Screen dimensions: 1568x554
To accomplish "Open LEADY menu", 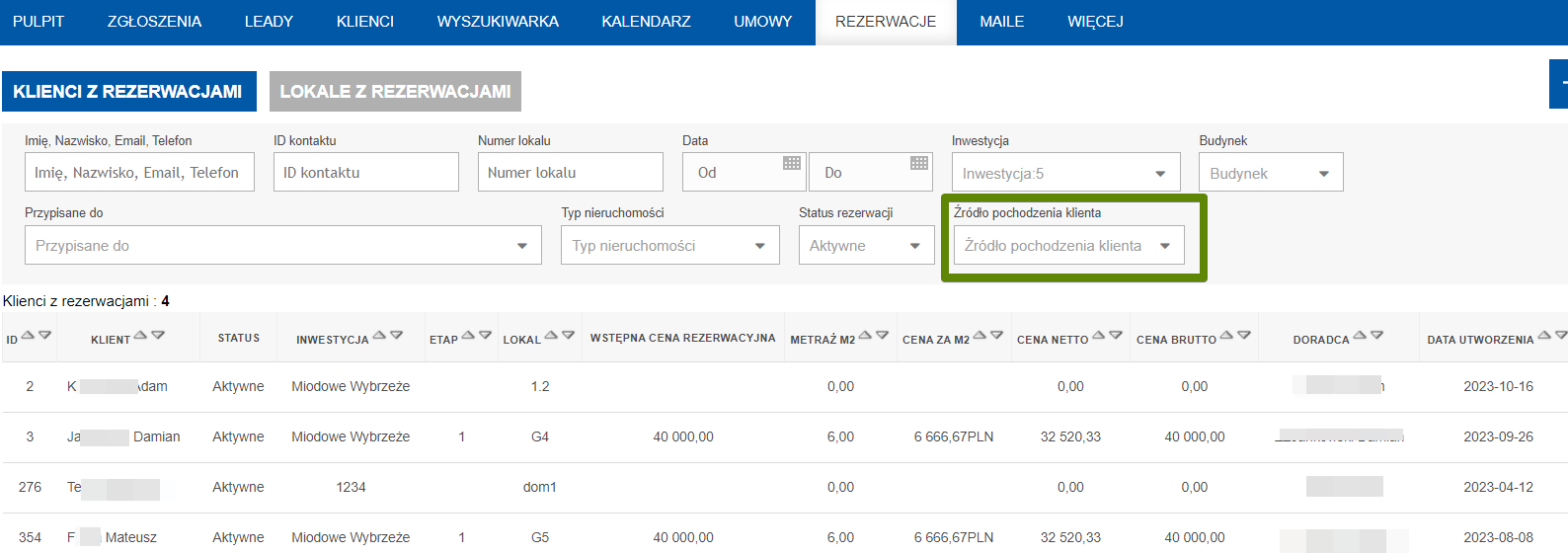I will 269,22.
